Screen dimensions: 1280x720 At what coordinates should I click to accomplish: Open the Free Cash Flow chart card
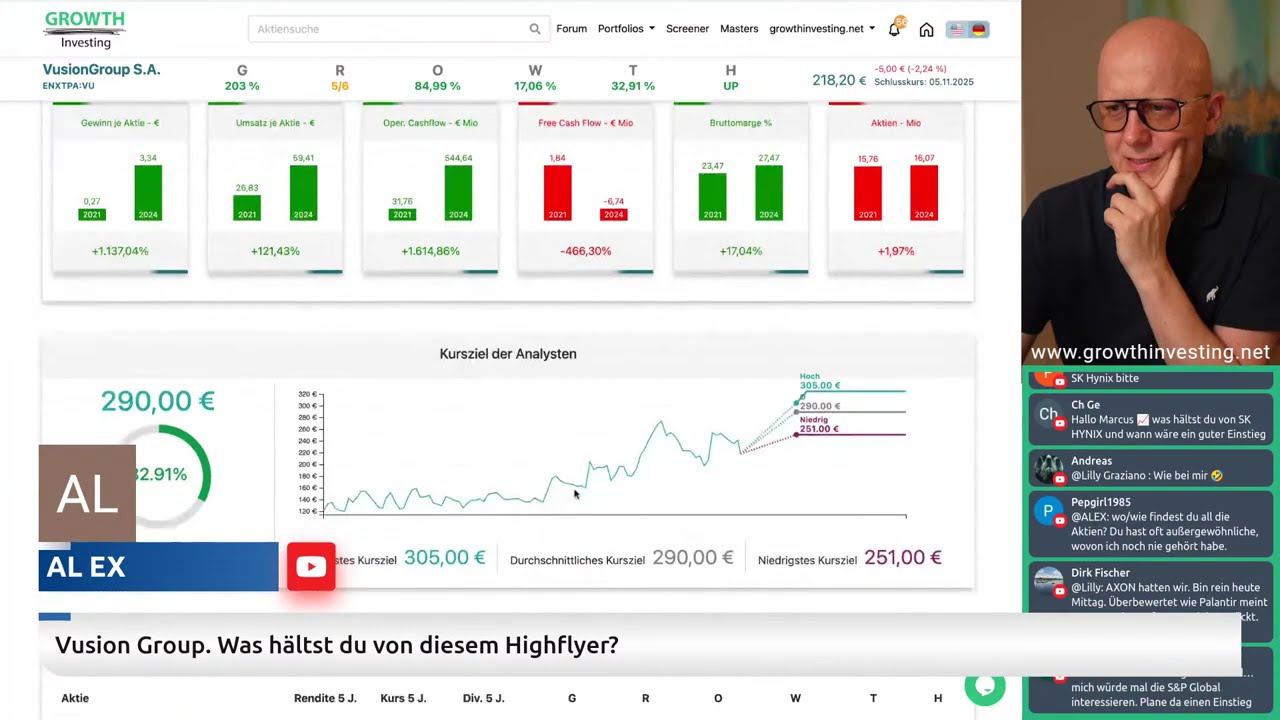585,187
